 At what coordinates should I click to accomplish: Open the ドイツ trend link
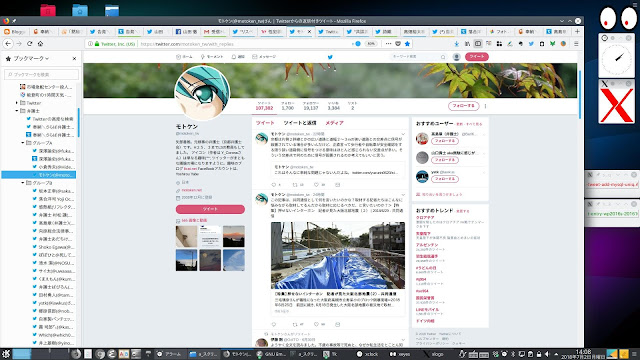click(x=425, y=321)
